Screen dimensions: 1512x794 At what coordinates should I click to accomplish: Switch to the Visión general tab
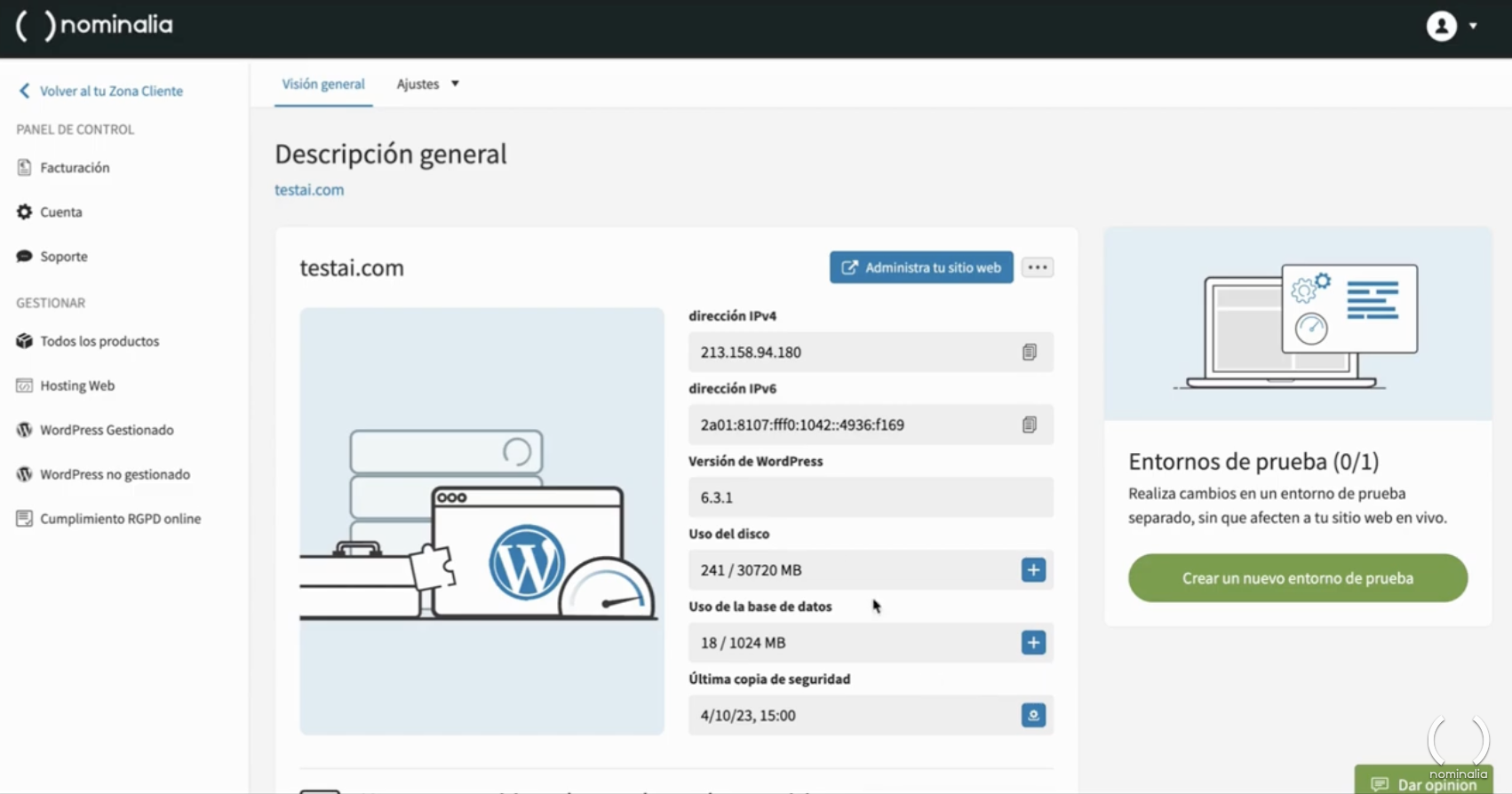[323, 84]
